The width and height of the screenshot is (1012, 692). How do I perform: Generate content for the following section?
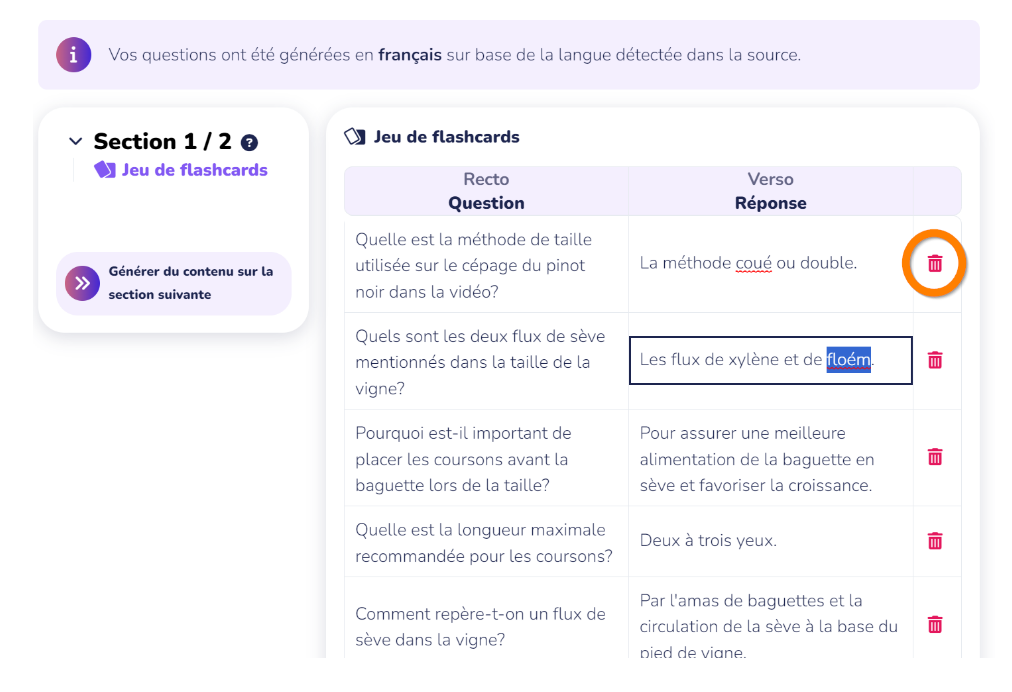click(x=190, y=284)
